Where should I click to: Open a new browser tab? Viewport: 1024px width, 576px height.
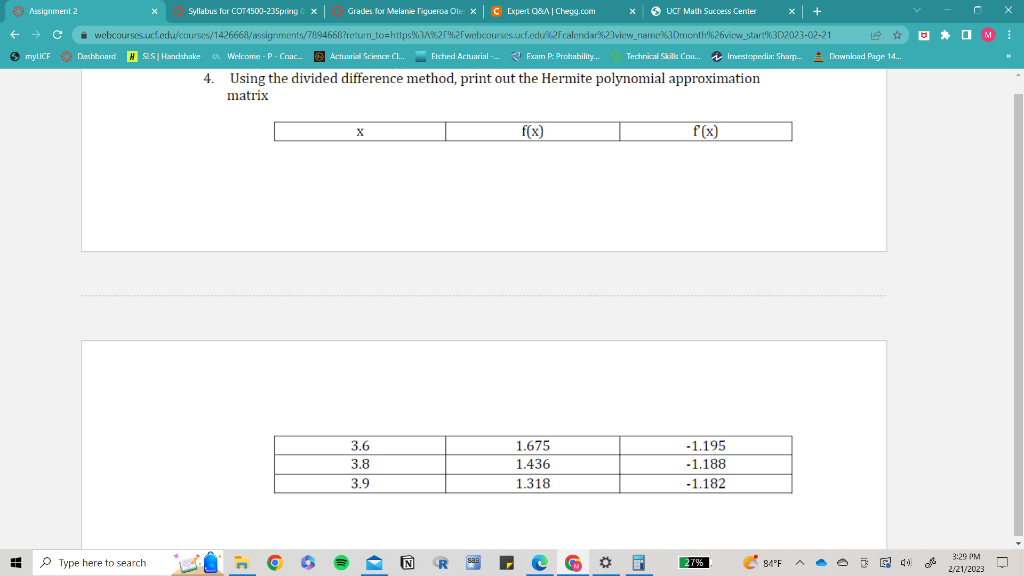click(x=817, y=11)
